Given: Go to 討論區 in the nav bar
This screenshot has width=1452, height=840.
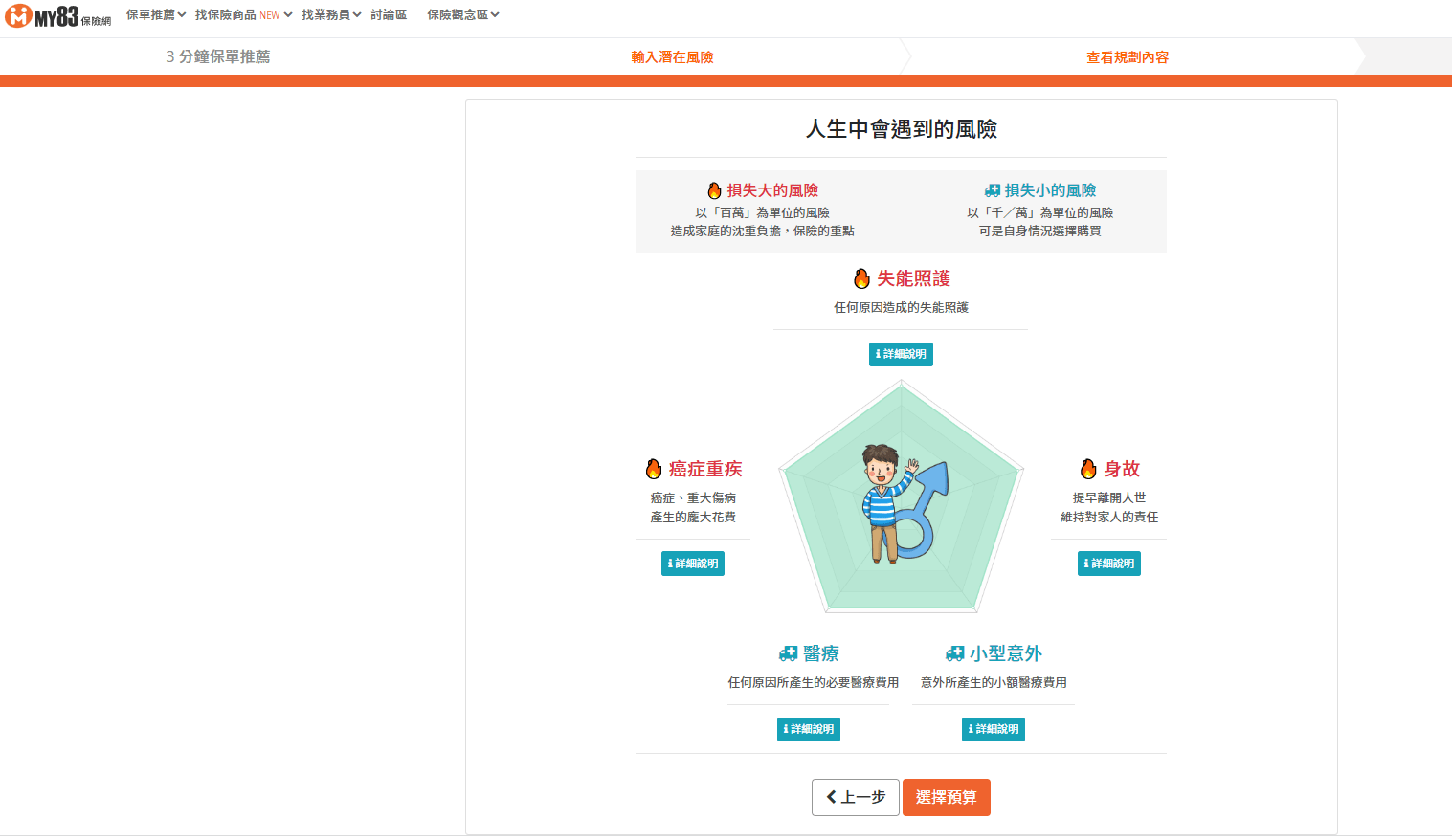Looking at the screenshot, I should [389, 15].
